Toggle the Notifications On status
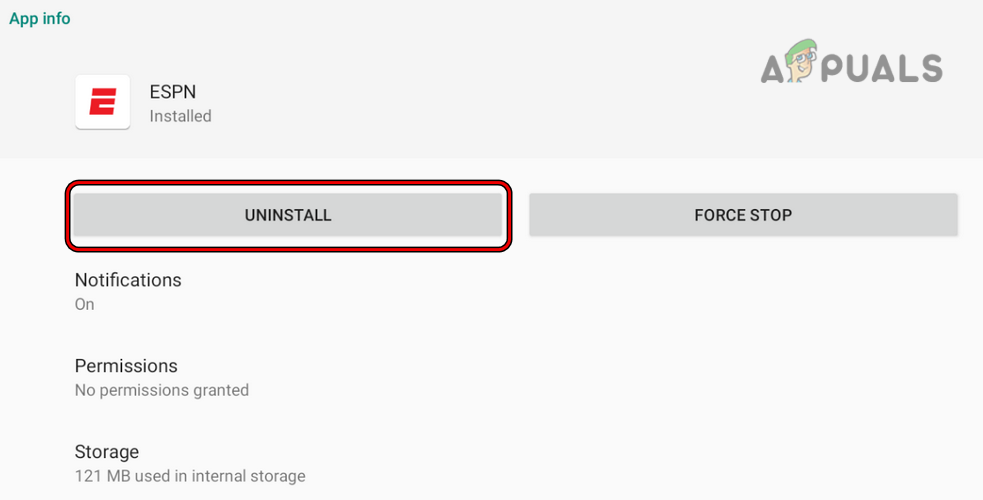 tap(85, 304)
